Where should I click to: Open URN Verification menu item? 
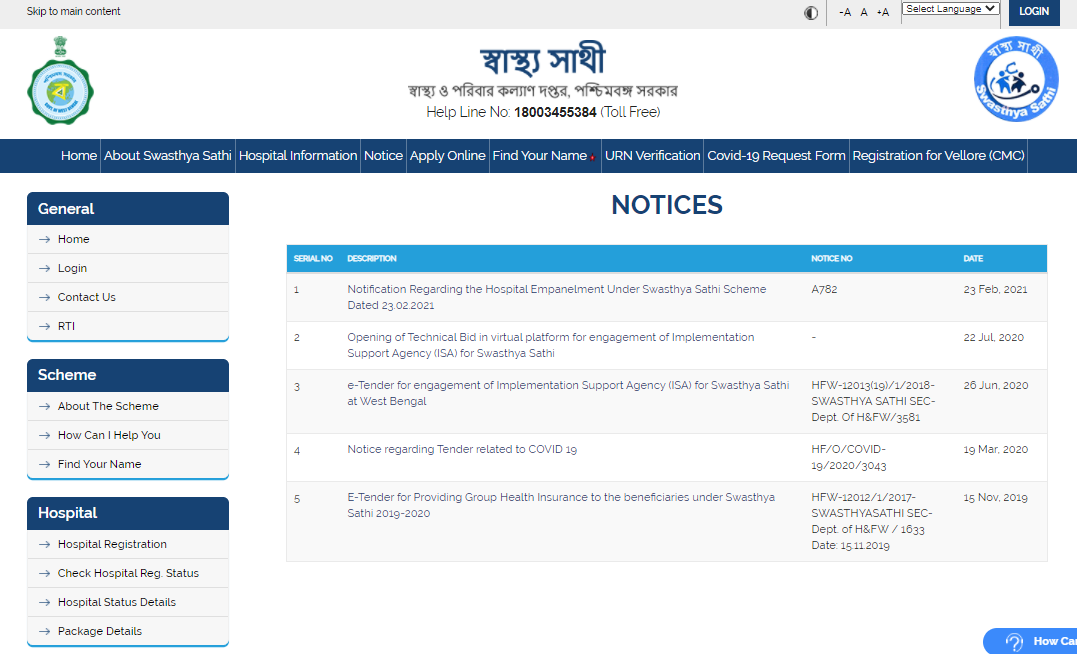653,156
